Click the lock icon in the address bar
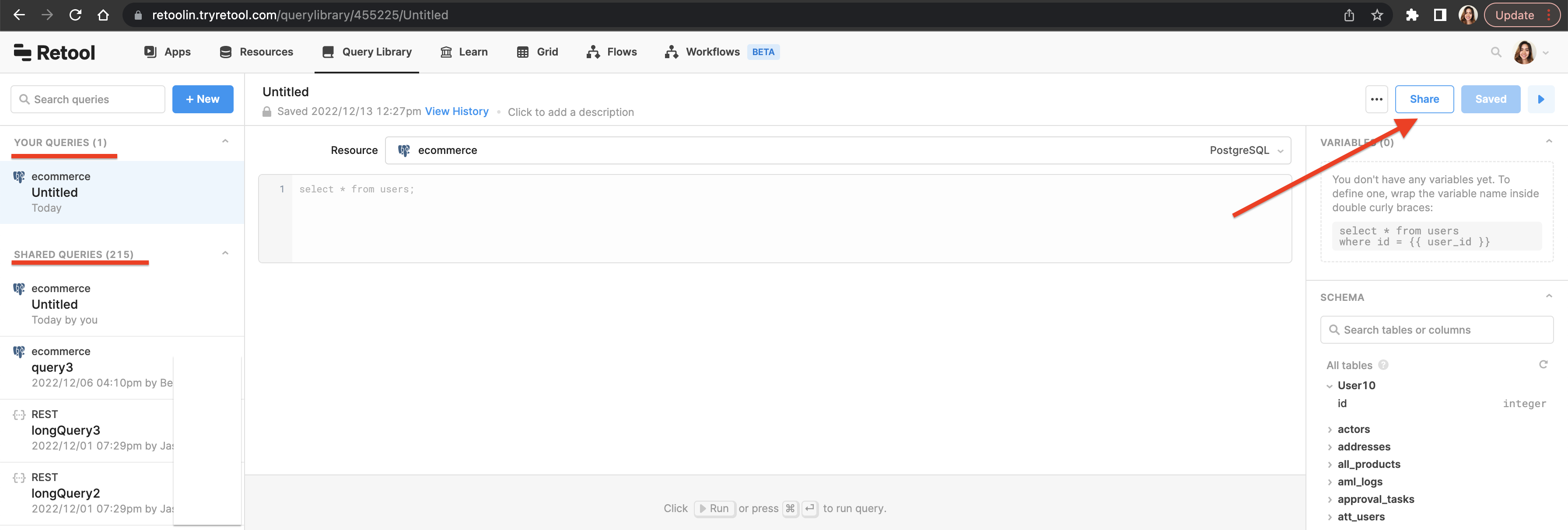The width and height of the screenshot is (1568, 530). point(138,15)
